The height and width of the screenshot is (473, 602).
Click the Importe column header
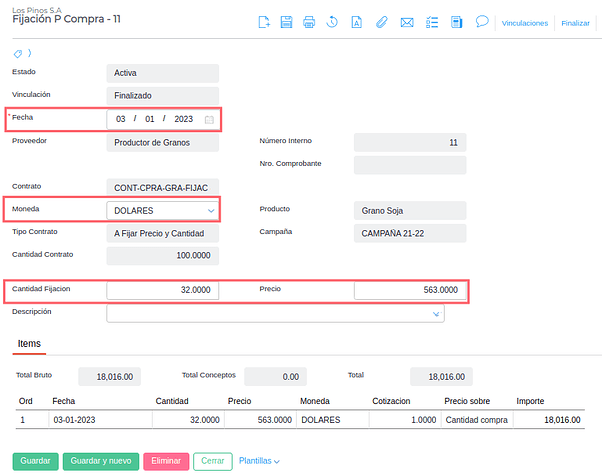pos(530,401)
